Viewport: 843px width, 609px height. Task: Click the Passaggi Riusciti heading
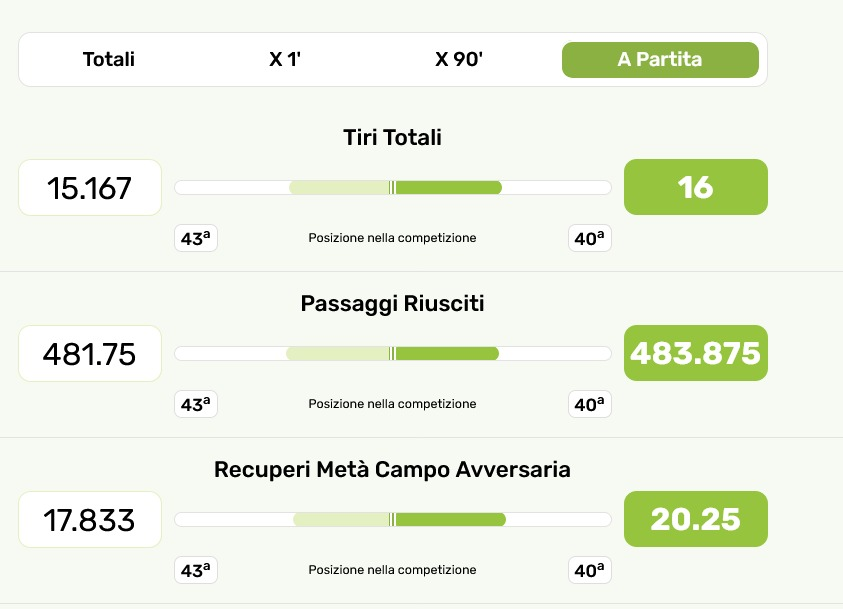[x=392, y=304]
